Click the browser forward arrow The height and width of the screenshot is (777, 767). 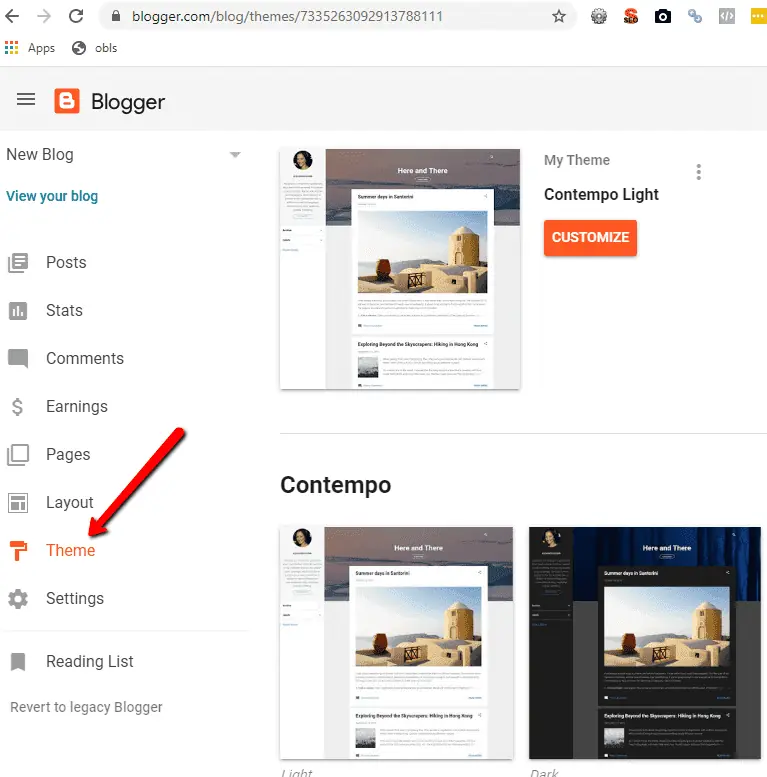[44, 16]
